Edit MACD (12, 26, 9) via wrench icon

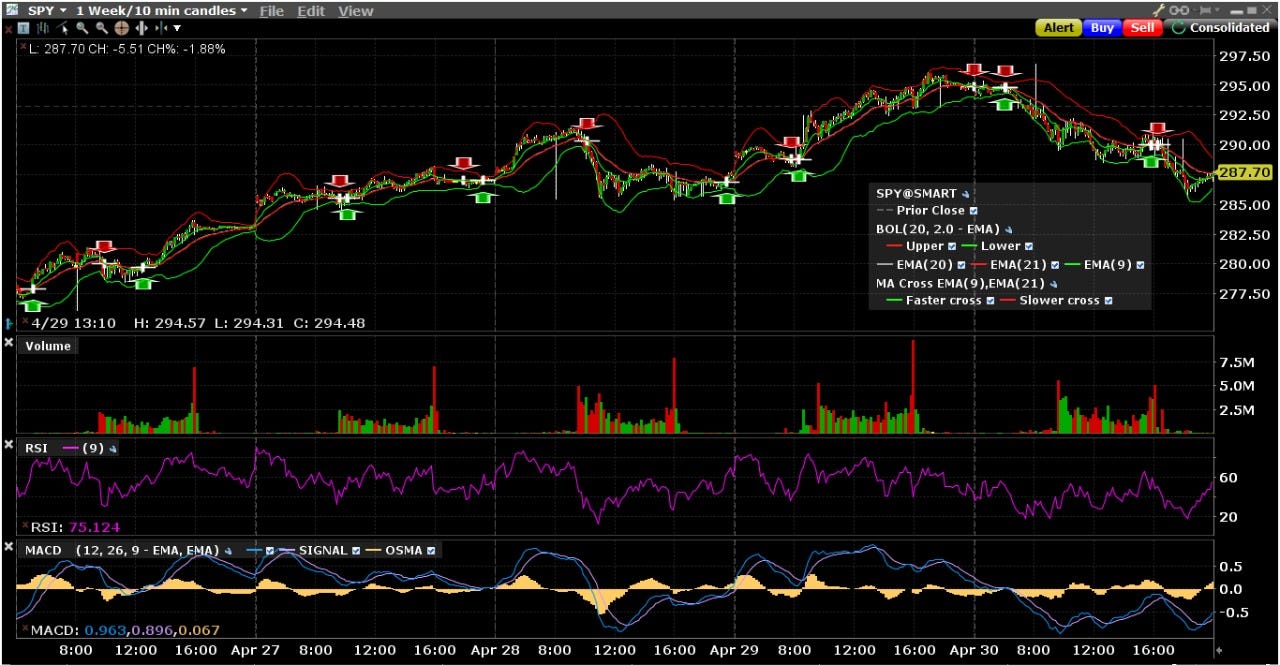click(x=228, y=551)
